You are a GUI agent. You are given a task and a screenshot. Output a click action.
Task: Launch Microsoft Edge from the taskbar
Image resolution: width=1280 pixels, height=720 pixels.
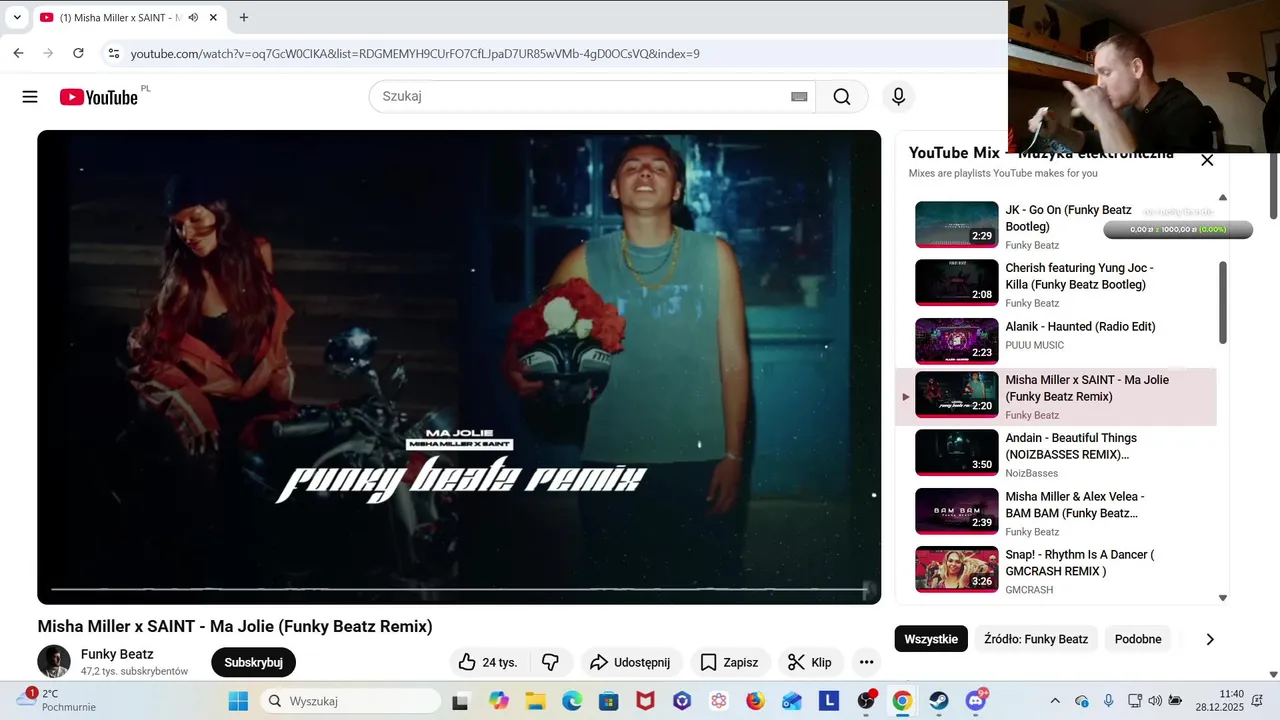(572, 701)
